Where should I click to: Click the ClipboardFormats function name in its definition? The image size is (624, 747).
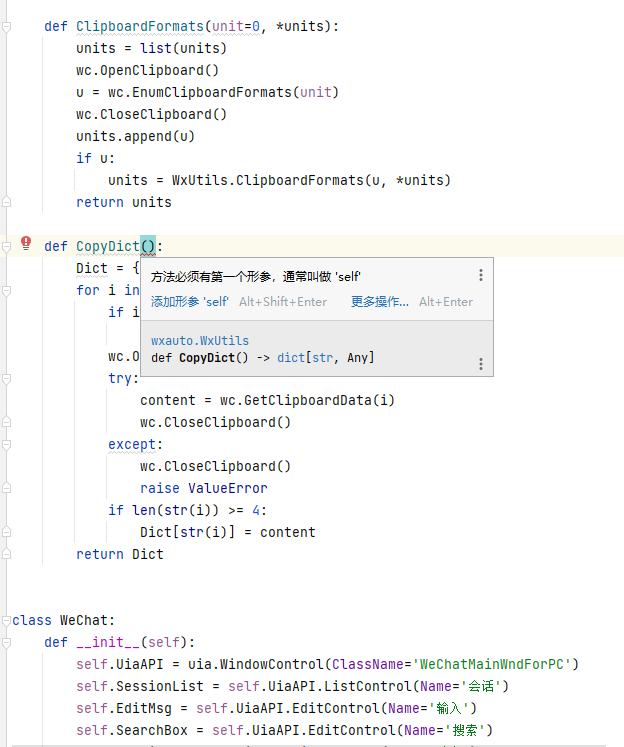[140, 26]
